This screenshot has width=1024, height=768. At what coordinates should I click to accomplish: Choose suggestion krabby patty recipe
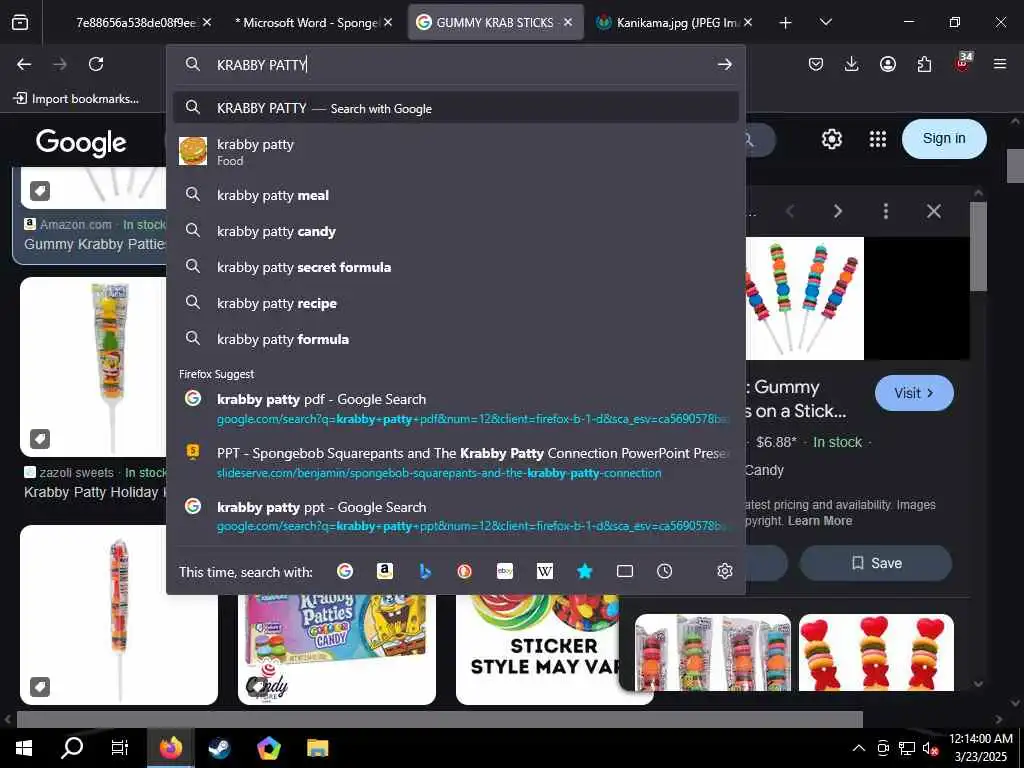pyautogui.click(x=456, y=302)
